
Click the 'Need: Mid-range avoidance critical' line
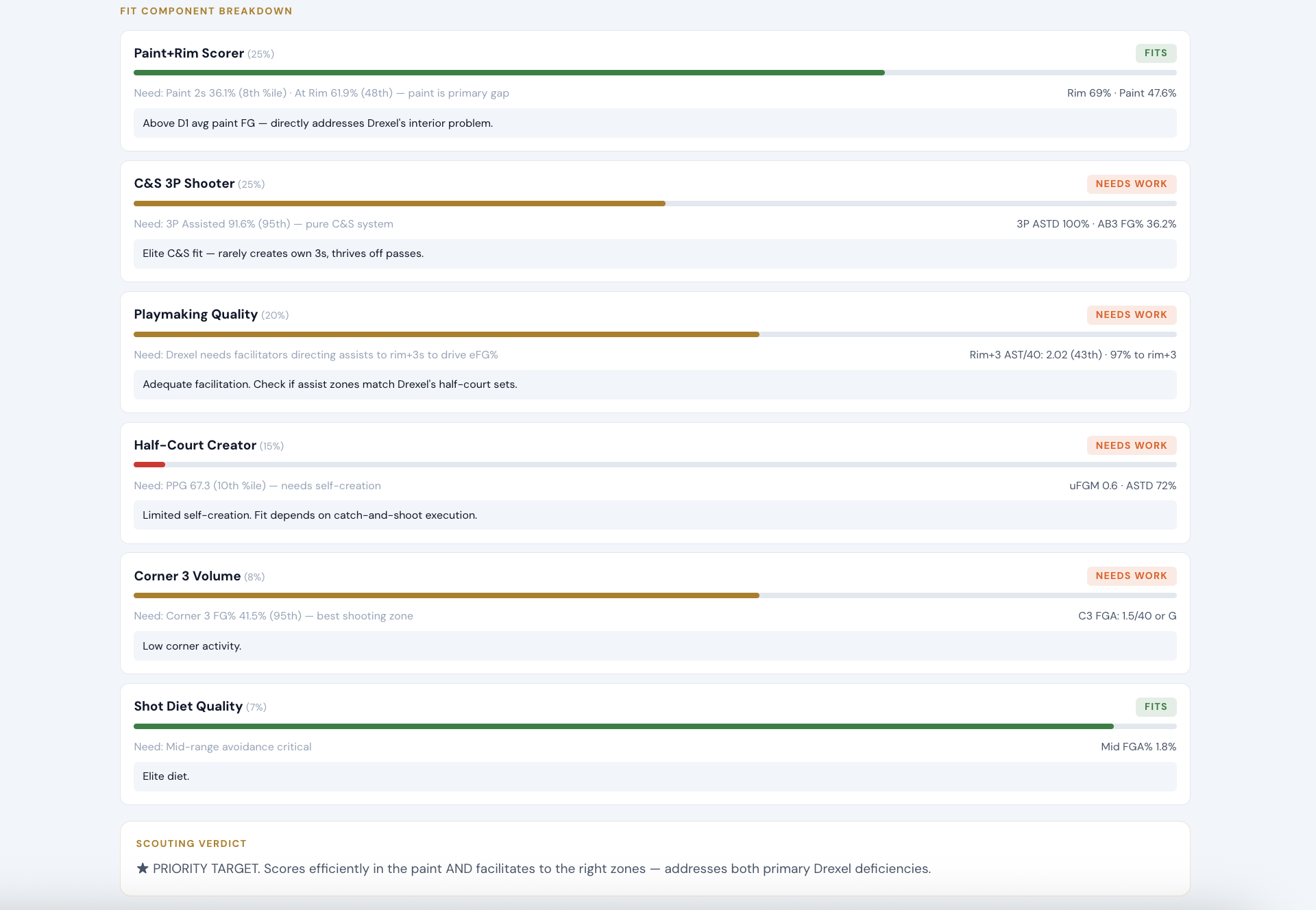pyautogui.click(x=223, y=747)
